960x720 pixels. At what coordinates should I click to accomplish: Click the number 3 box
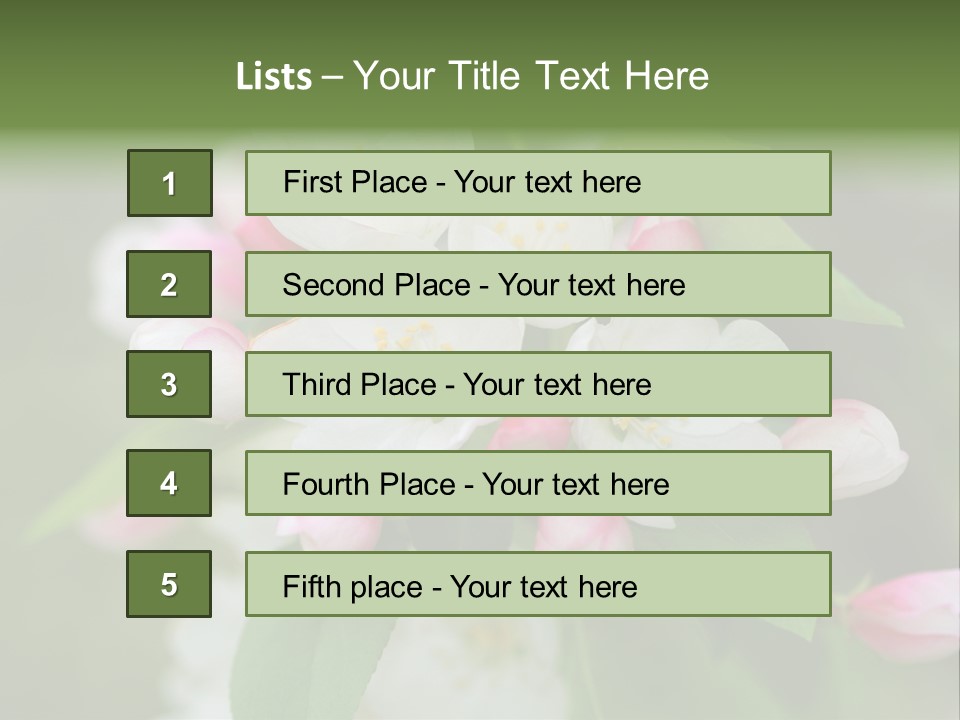click(x=169, y=384)
